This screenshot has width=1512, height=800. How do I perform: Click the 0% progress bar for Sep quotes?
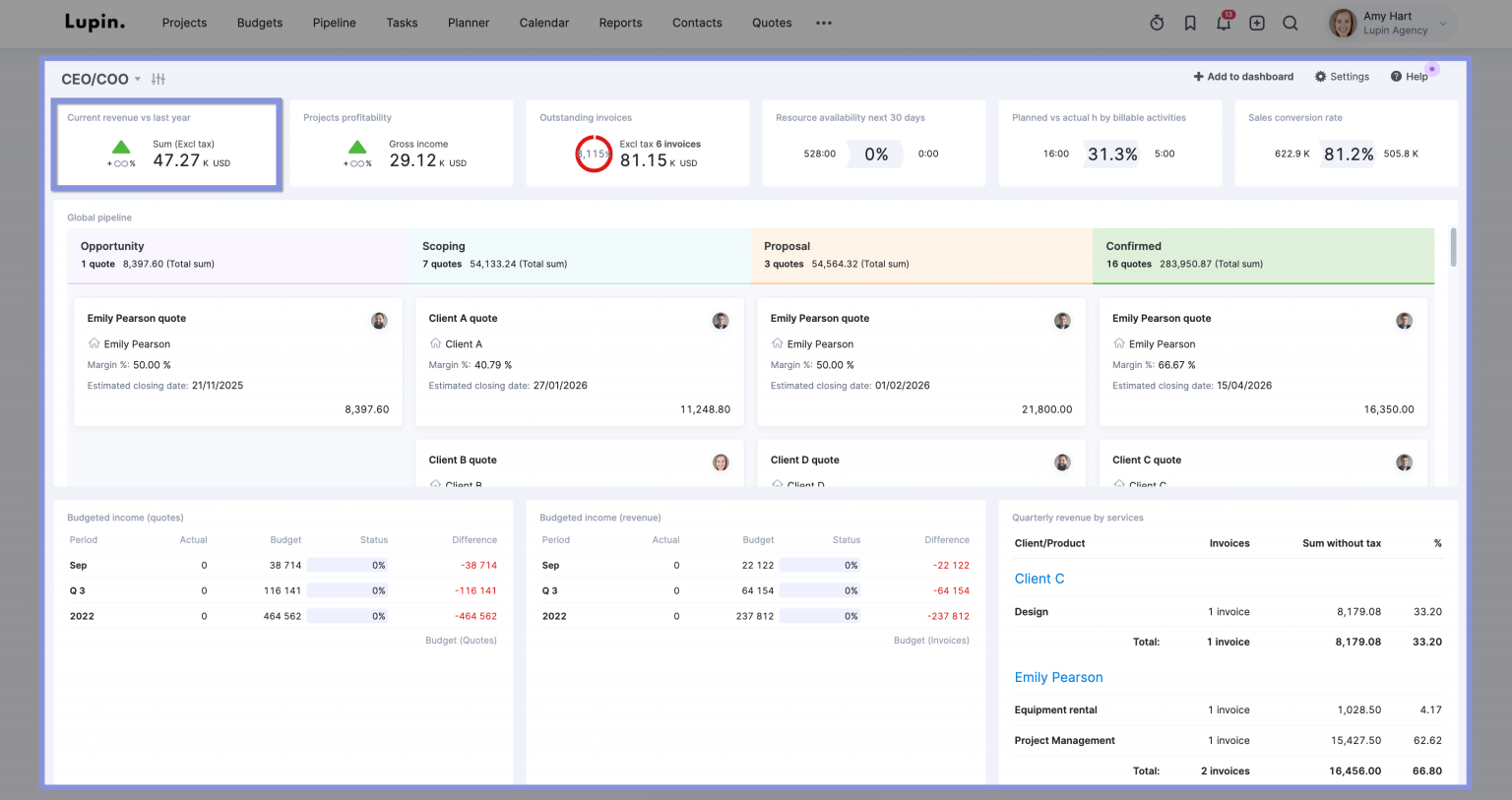(x=346, y=565)
